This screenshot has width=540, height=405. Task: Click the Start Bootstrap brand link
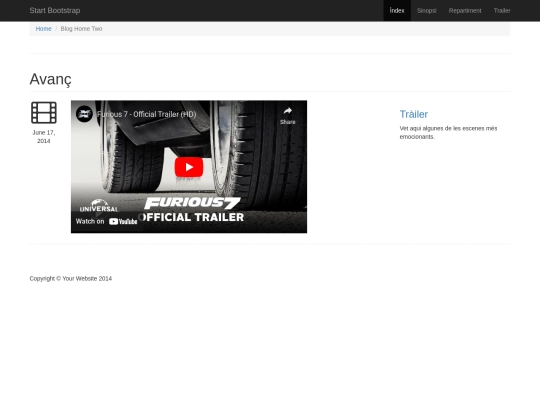click(55, 11)
